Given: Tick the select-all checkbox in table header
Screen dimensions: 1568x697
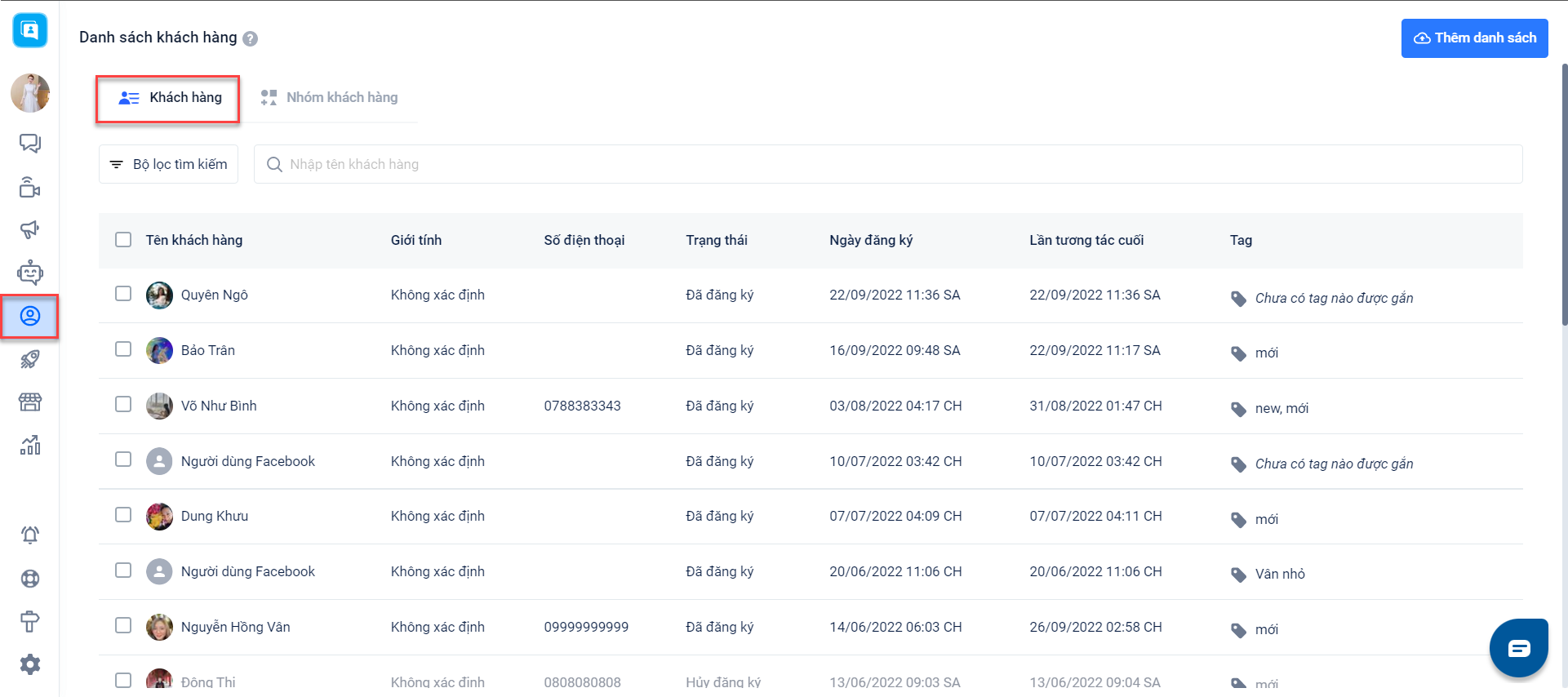Looking at the screenshot, I should click(123, 240).
